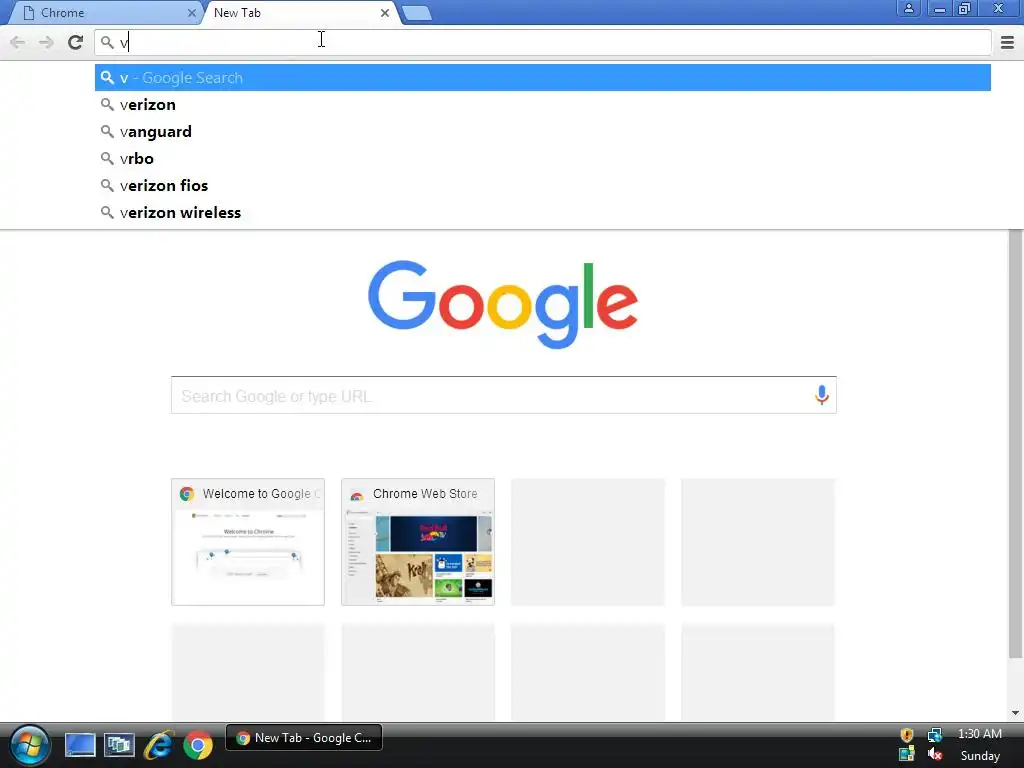Launch Internet Explorer from the taskbar

point(159,745)
